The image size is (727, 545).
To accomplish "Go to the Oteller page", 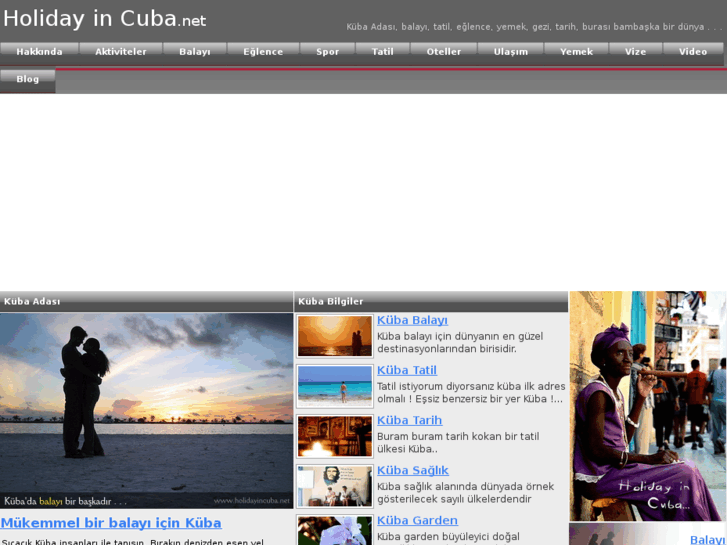I will coord(444,51).
